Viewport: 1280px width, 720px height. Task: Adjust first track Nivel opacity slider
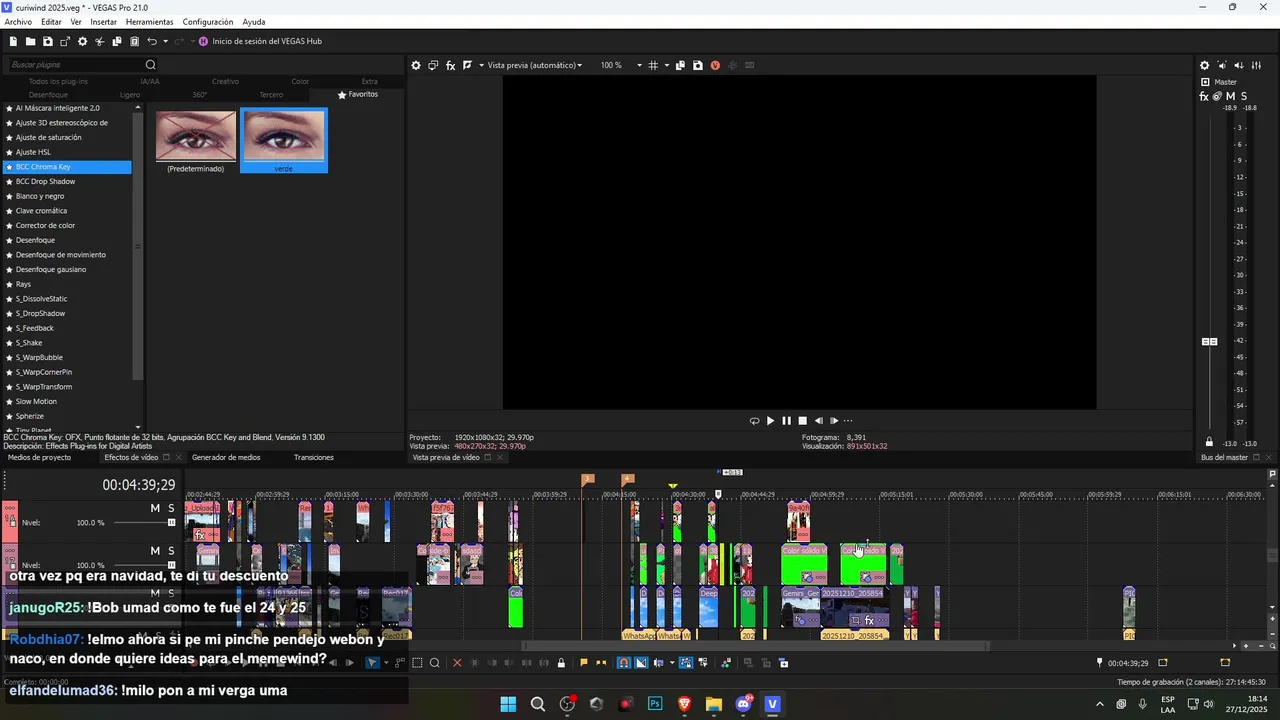pos(172,522)
